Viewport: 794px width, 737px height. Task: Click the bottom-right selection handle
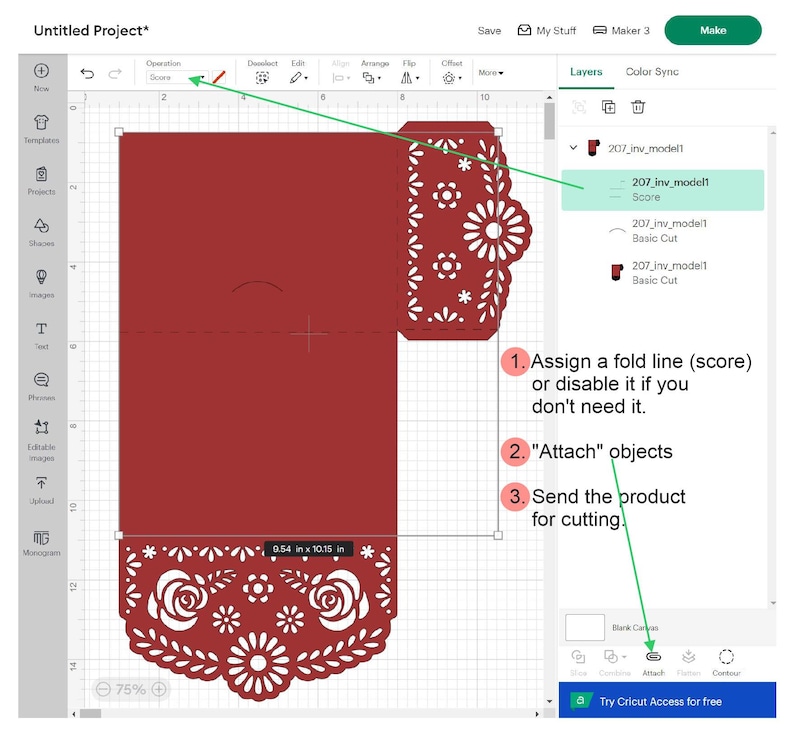tap(498, 535)
